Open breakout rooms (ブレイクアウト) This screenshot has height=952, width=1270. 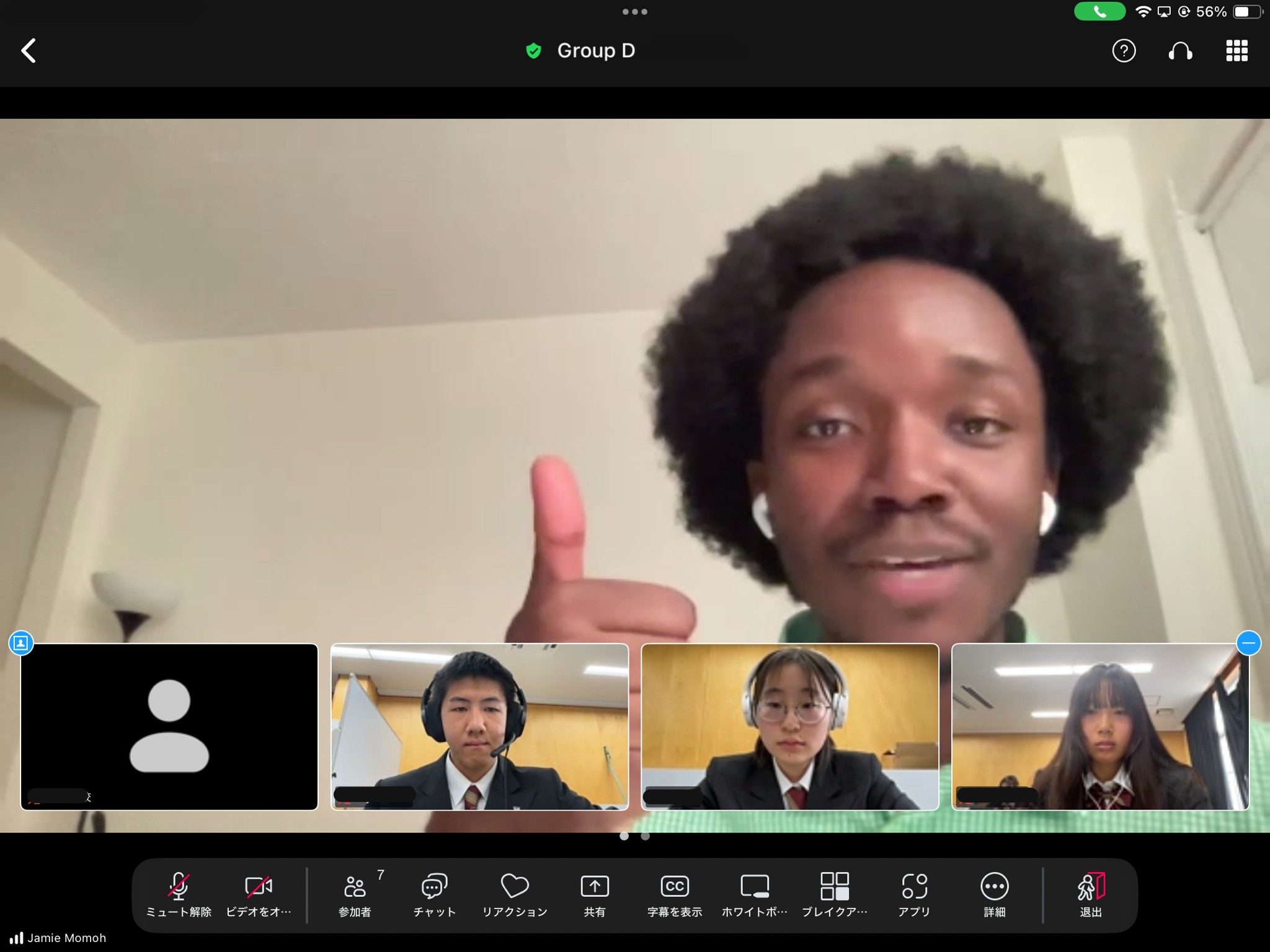pos(835,894)
